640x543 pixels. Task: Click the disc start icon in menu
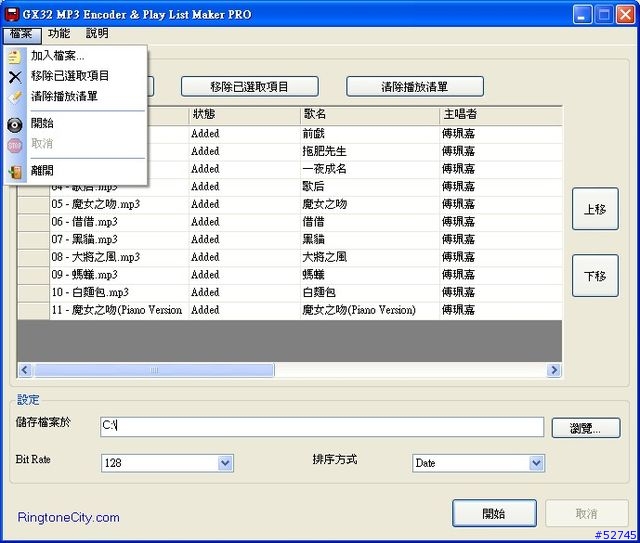15,125
